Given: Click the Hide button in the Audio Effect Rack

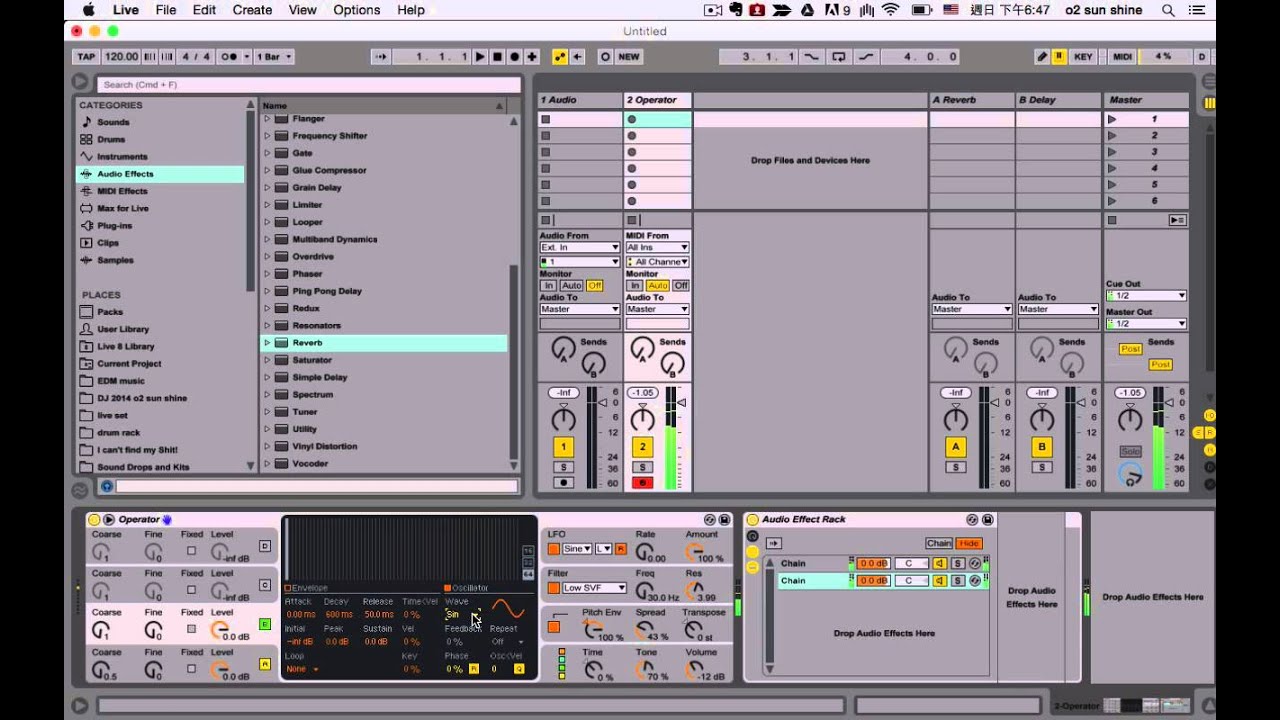Looking at the screenshot, I should click(x=968, y=543).
